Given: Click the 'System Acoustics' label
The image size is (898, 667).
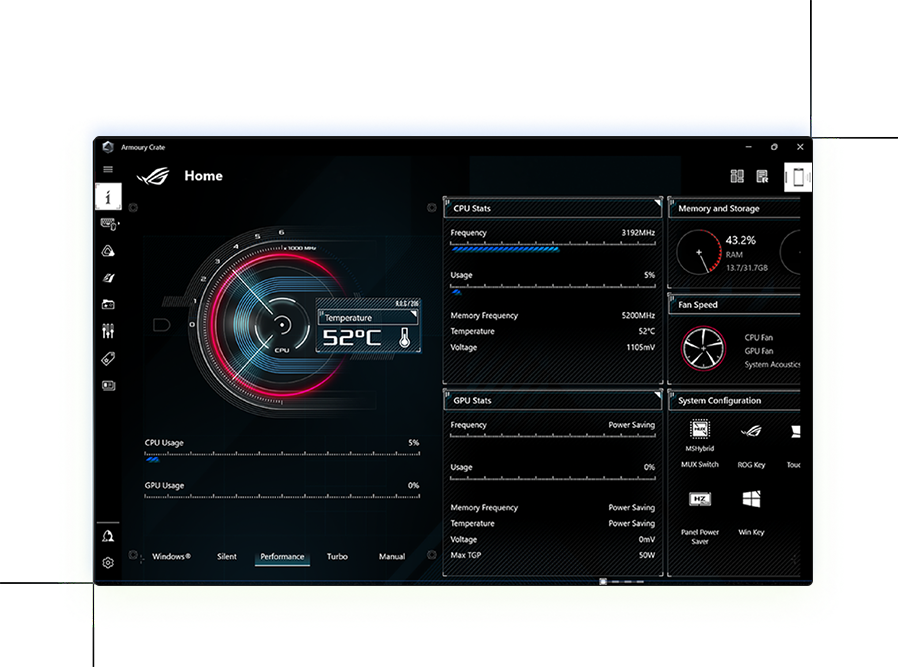Looking at the screenshot, I should [x=772, y=365].
